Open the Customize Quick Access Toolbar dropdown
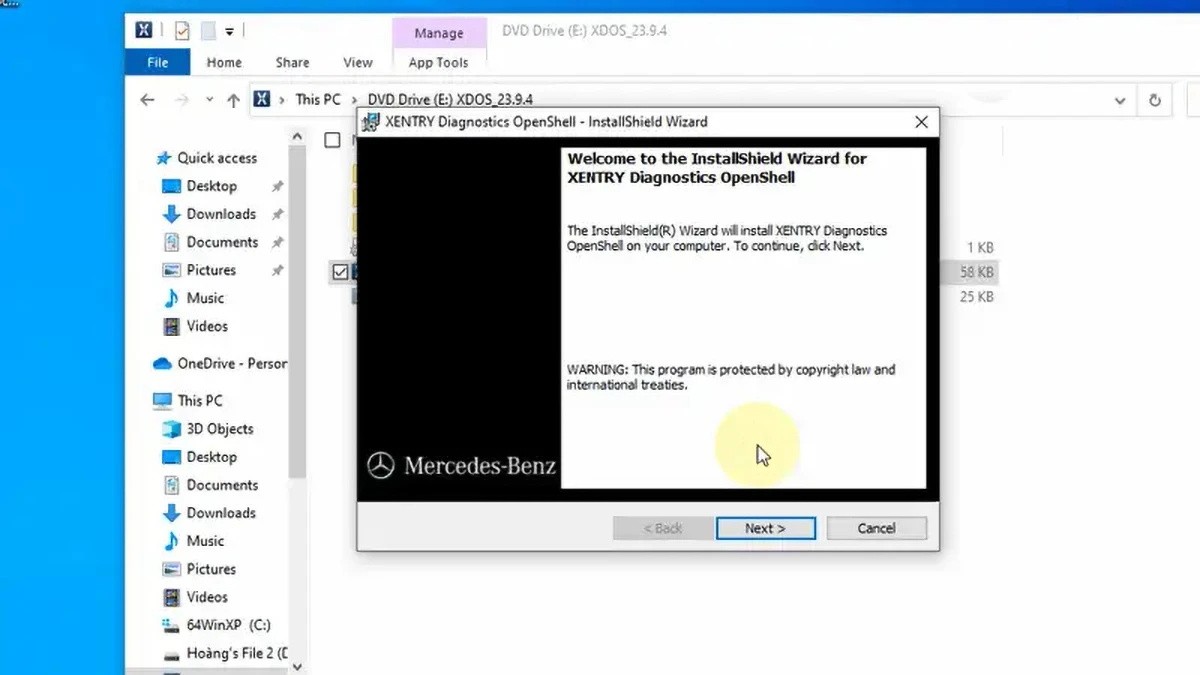Image resolution: width=1200 pixels, height=675 pixels. (229, 32)
